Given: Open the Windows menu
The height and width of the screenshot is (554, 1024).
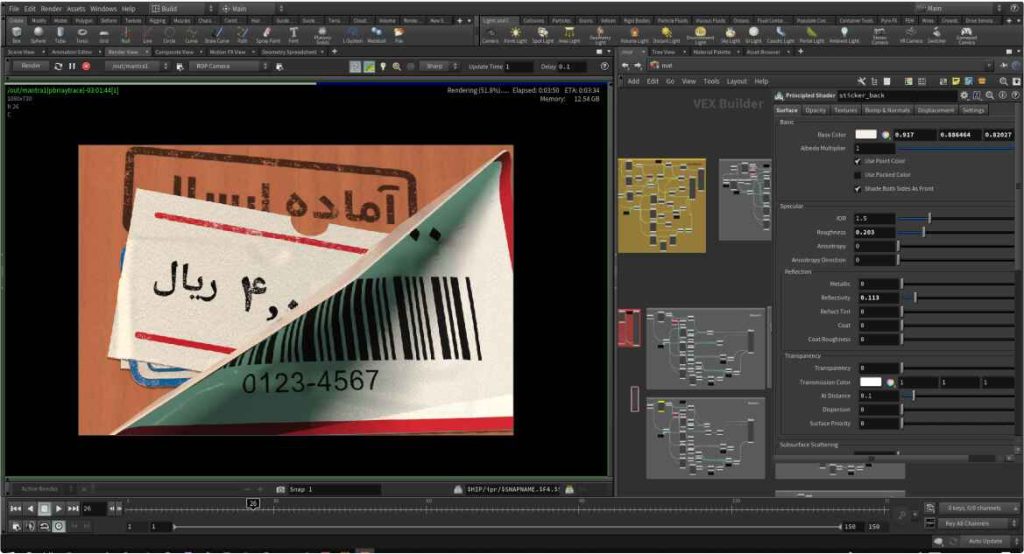Looking at the screenshot, I should pos(103,8).
